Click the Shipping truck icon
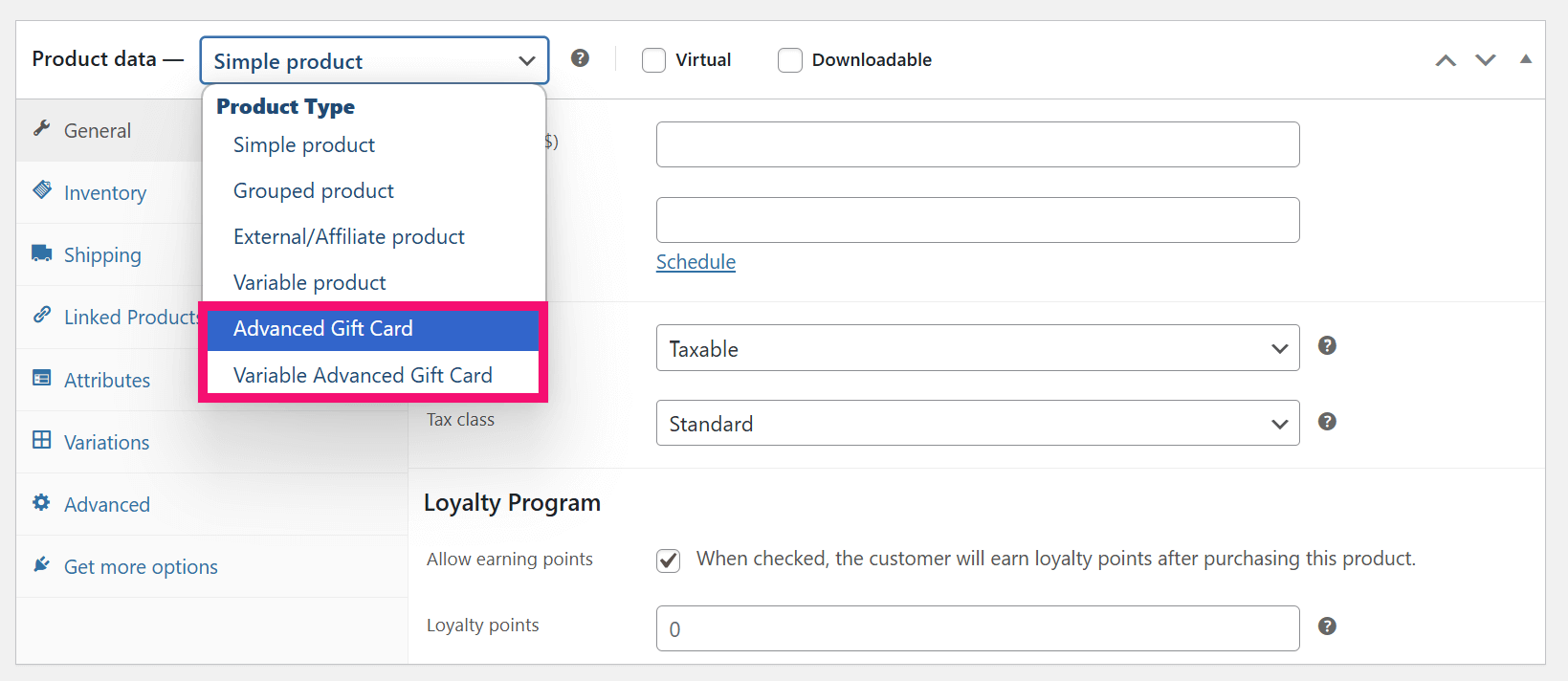The image size is (1568, 681). 41,253
